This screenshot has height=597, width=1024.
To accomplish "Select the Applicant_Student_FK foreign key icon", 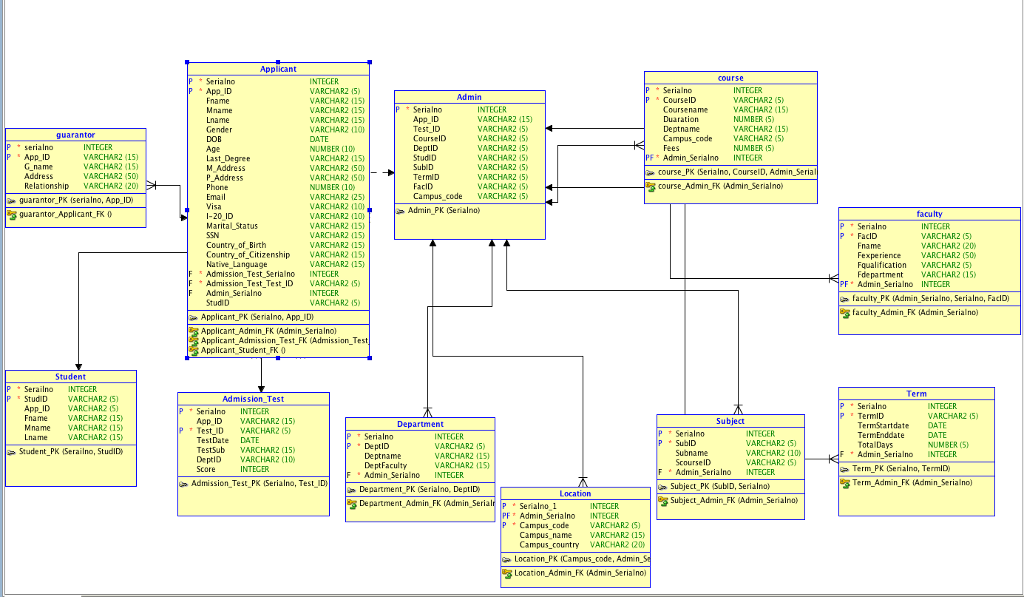I will (x=193, y=350).
